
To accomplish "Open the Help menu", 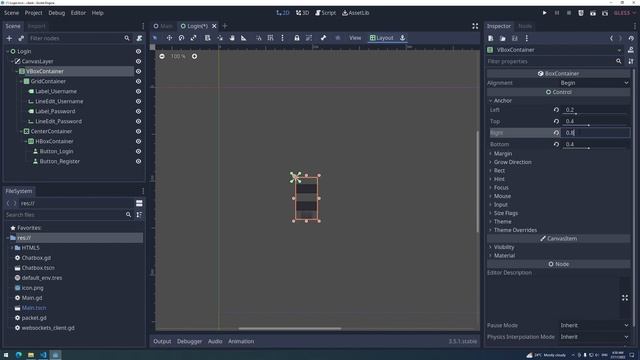I will click(x=98, y=13).
